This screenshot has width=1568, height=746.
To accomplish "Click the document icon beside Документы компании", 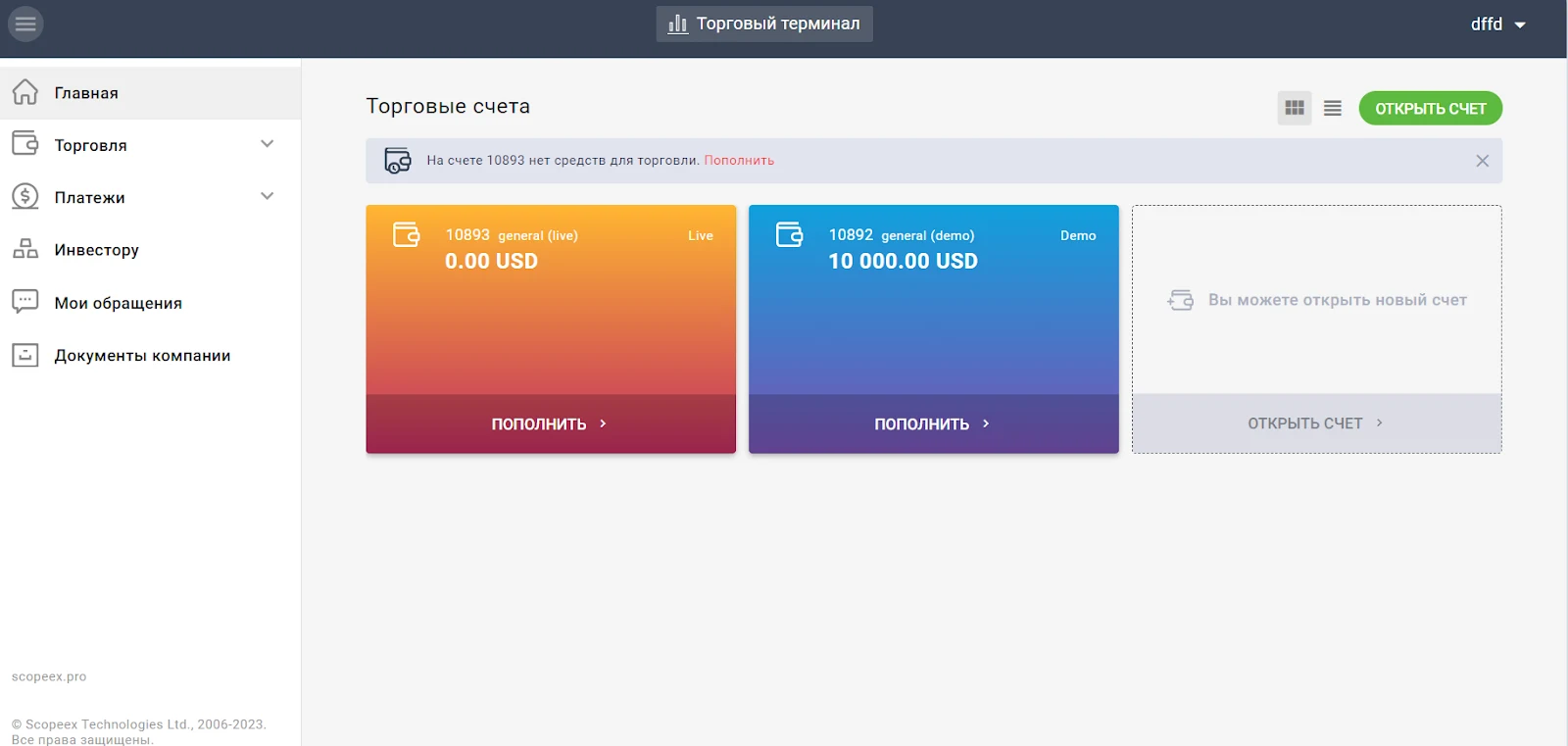I will pyautogui.click(x=25, y=355).
